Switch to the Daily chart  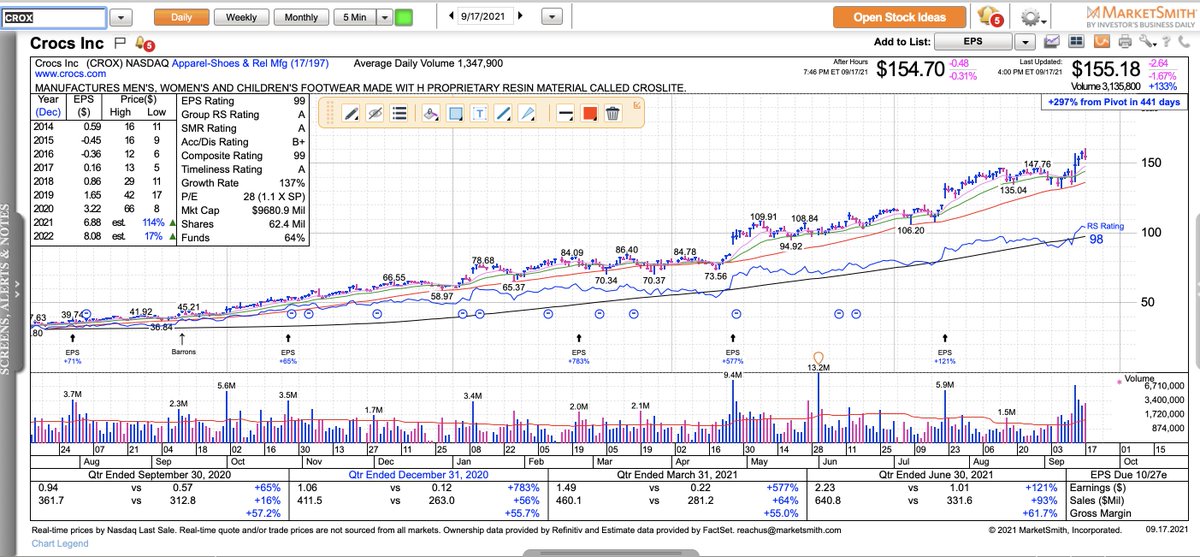[x=182, y=17]
